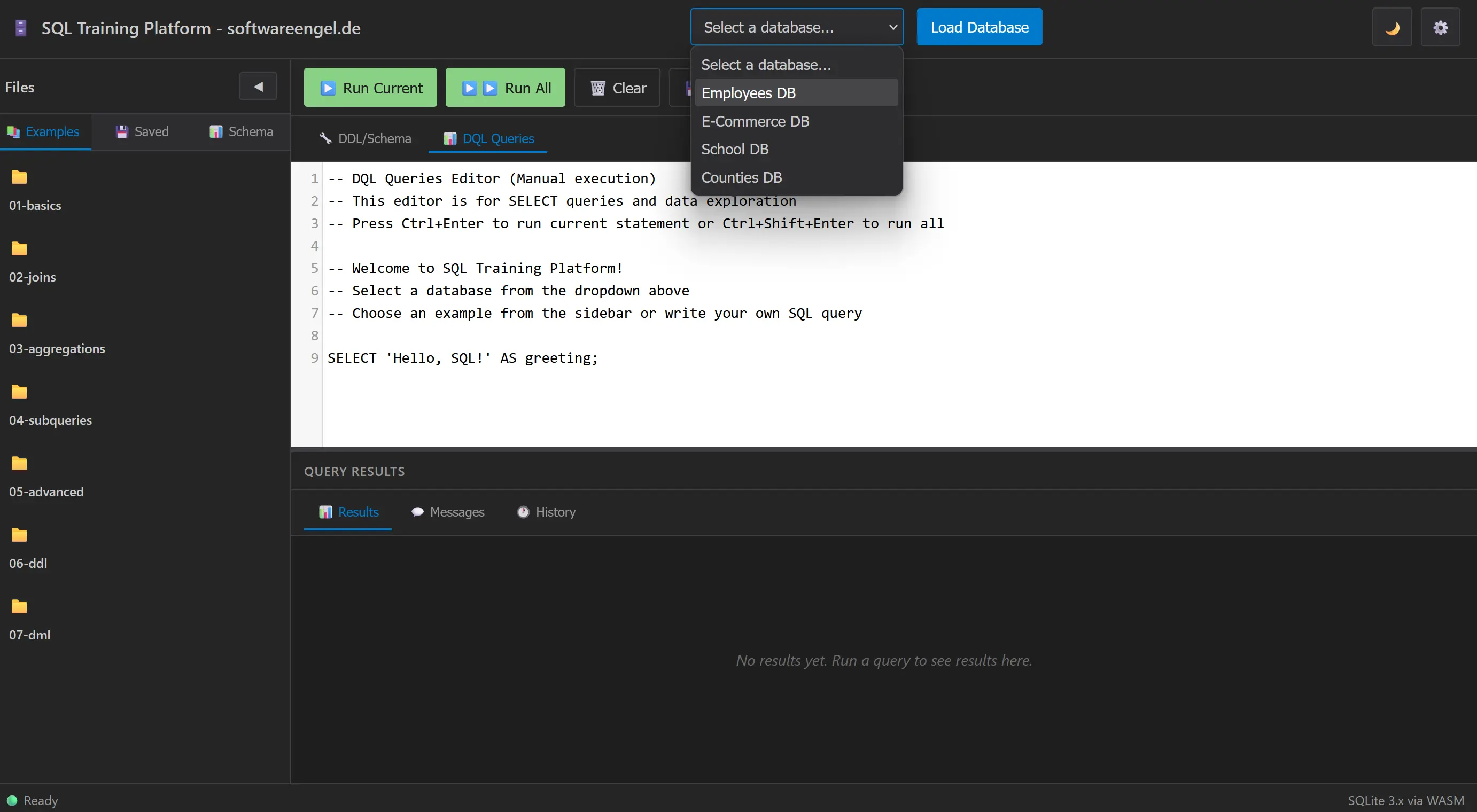Click line 9 in SQL editor
This screenshot has height=812, width=1477.
[462, 358]
